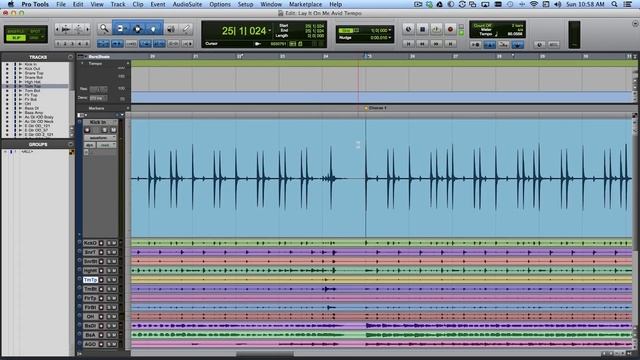Open the Track menu

coord(118,4)
